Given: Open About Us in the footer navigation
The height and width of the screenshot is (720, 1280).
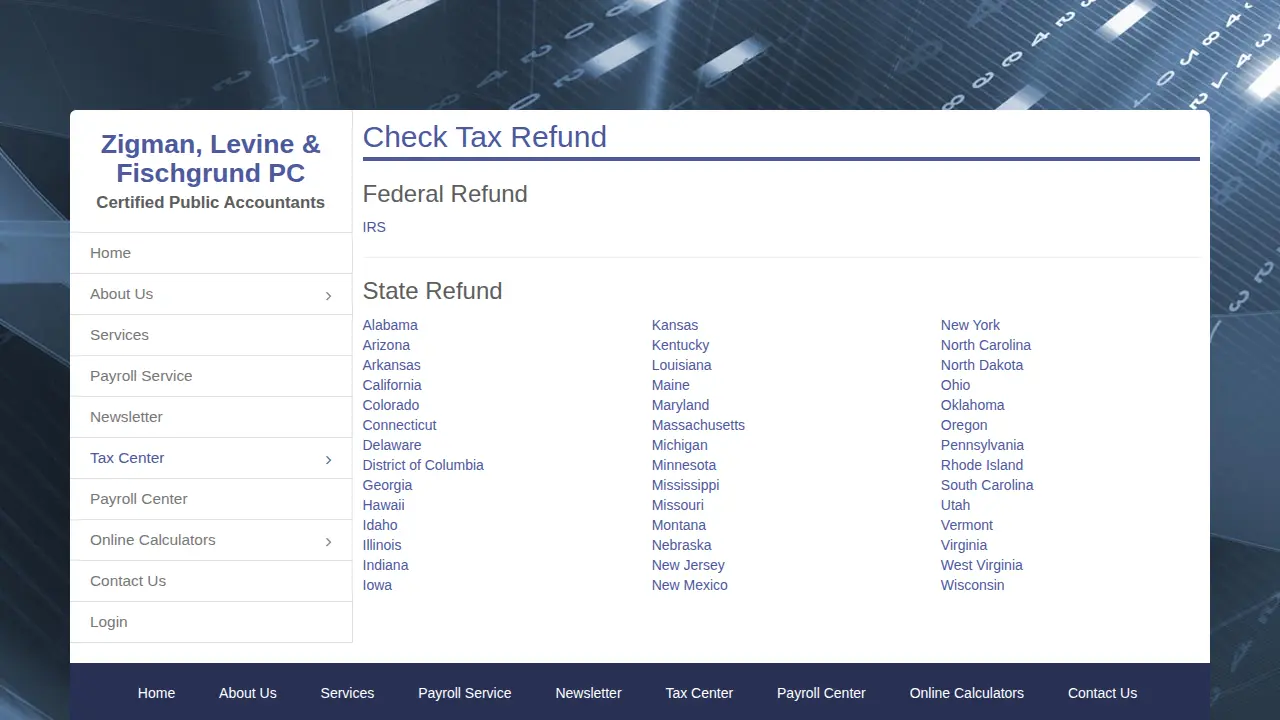Looking at the screenshot, I should pyautogui.click(x=248, y=693).
